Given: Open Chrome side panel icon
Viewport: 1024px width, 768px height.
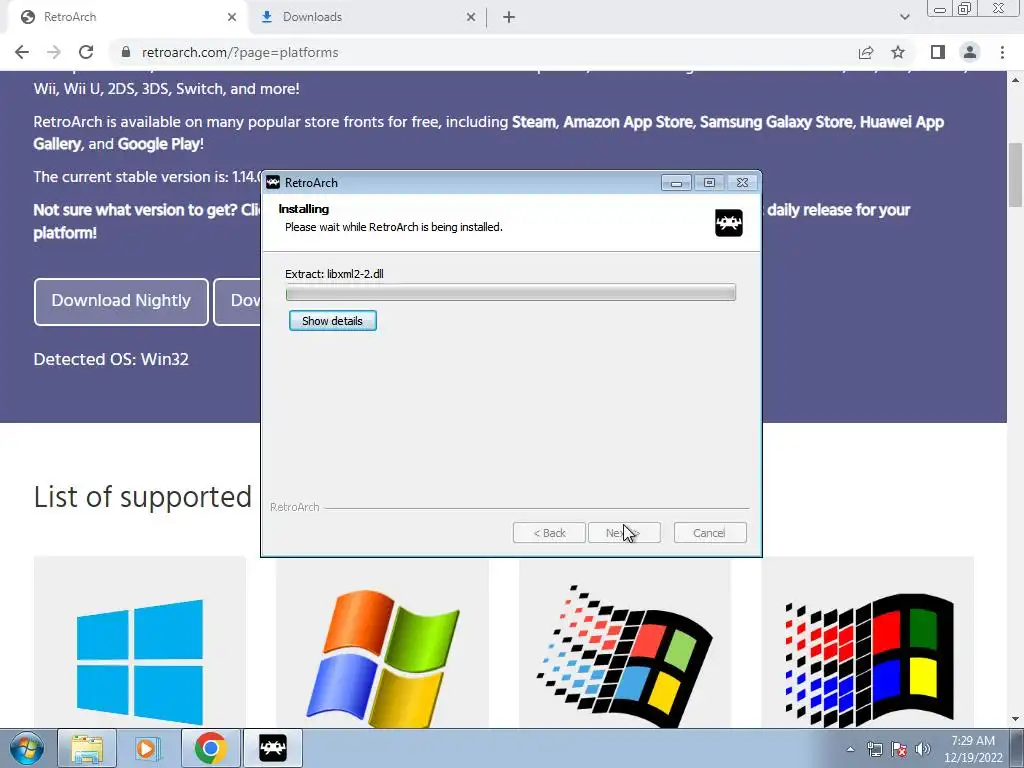Looking at the screenshot, I should (x=938, y=52).
